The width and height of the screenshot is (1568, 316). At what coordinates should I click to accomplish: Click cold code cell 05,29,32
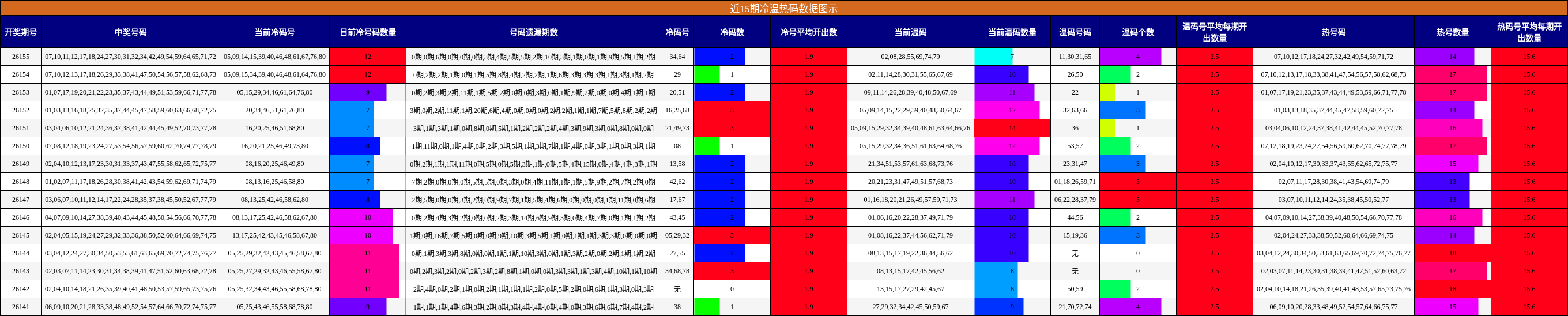[x=677, y=235]
